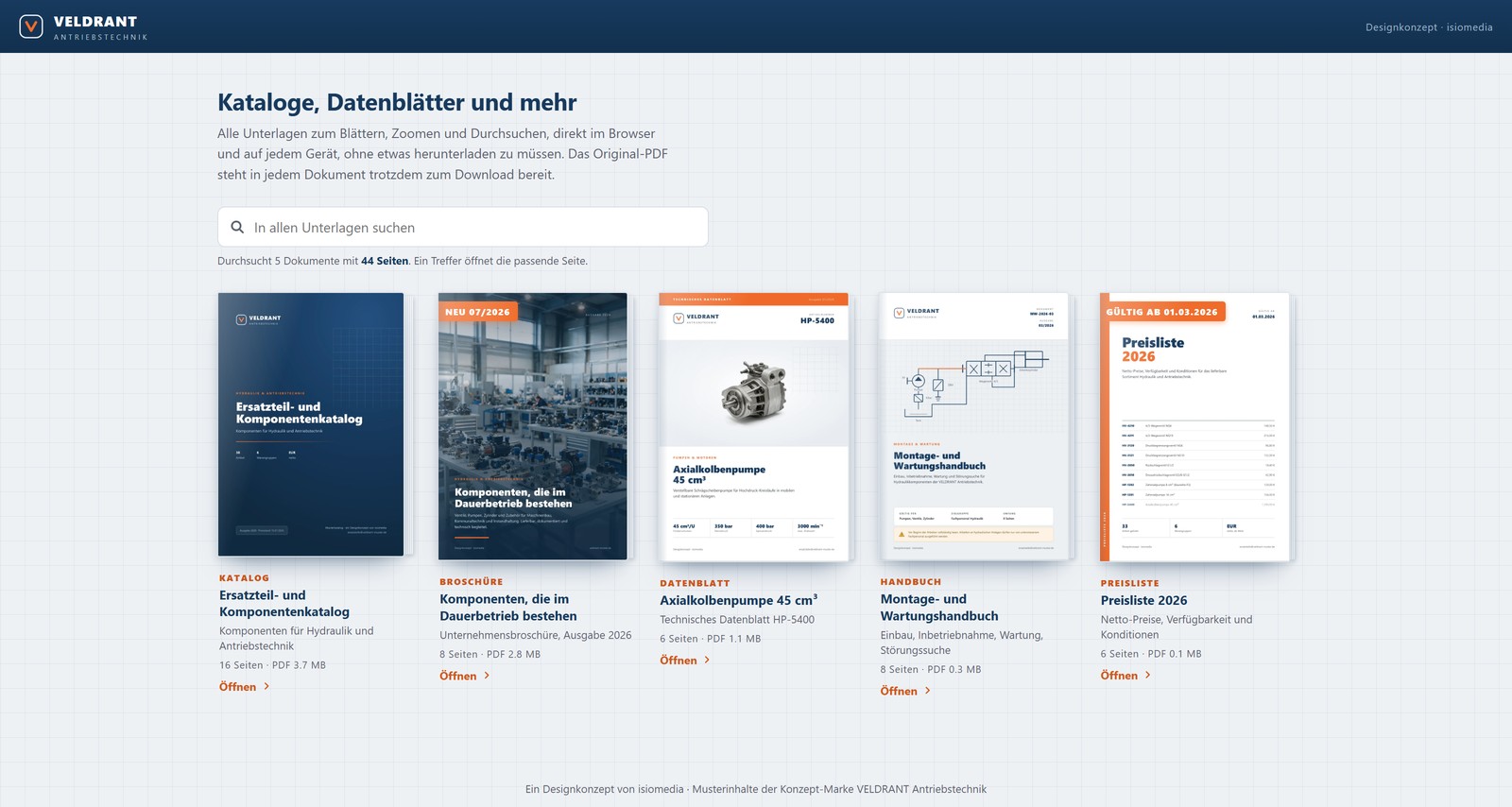Click 'Netto-Preise, Verfügbarkeit und Konditionen' description

(1176, 627)
